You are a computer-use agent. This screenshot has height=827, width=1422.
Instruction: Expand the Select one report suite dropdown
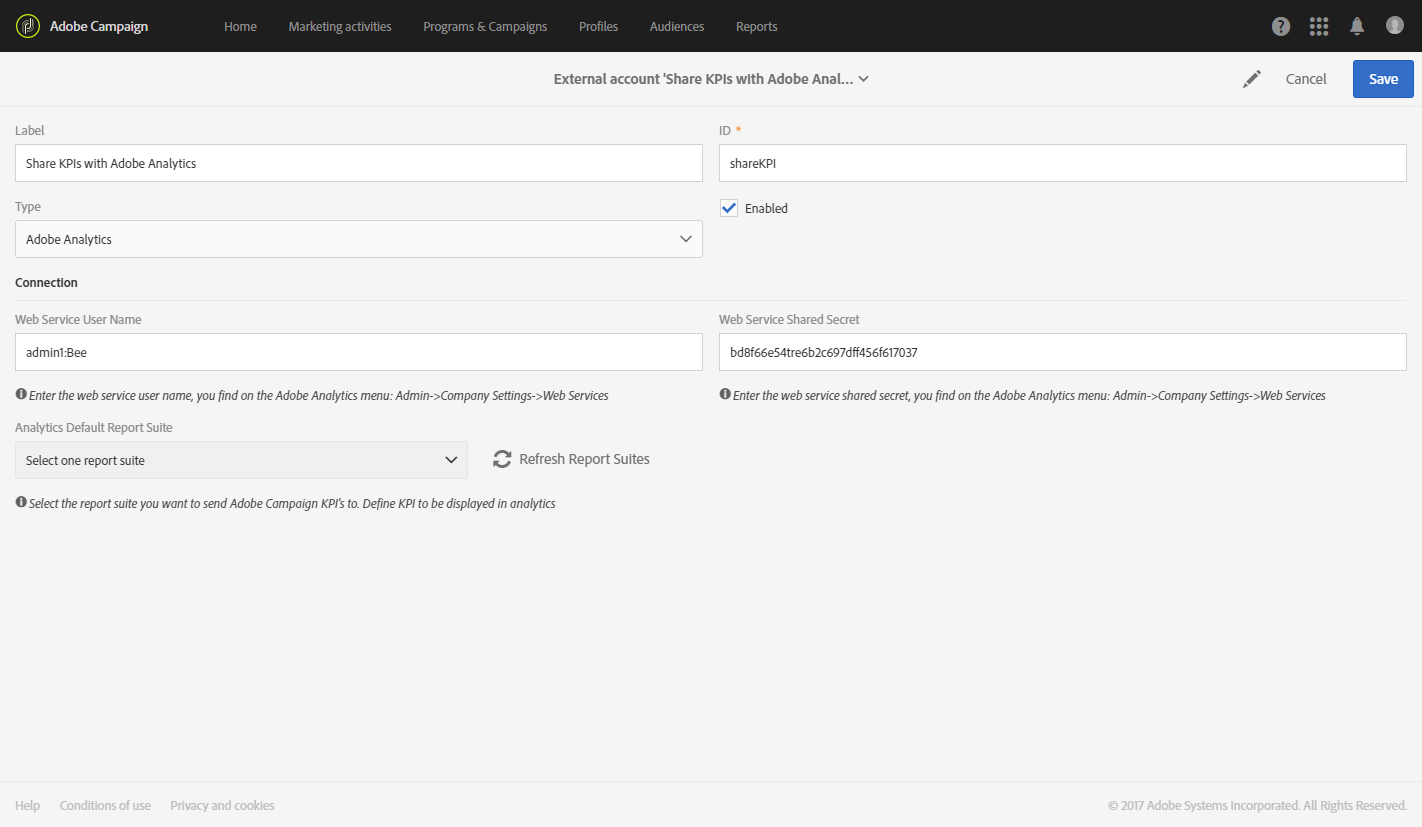(241, 460)
